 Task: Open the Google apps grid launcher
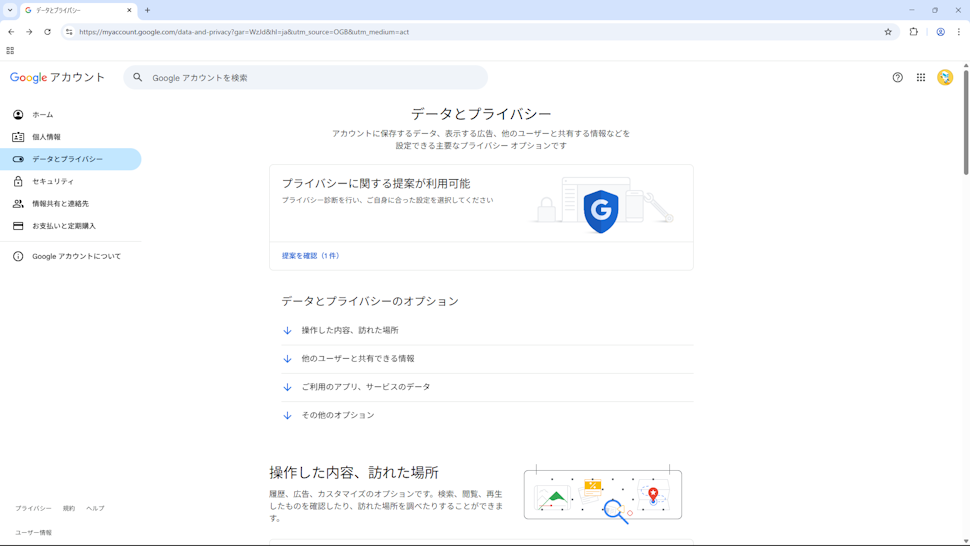921,77
